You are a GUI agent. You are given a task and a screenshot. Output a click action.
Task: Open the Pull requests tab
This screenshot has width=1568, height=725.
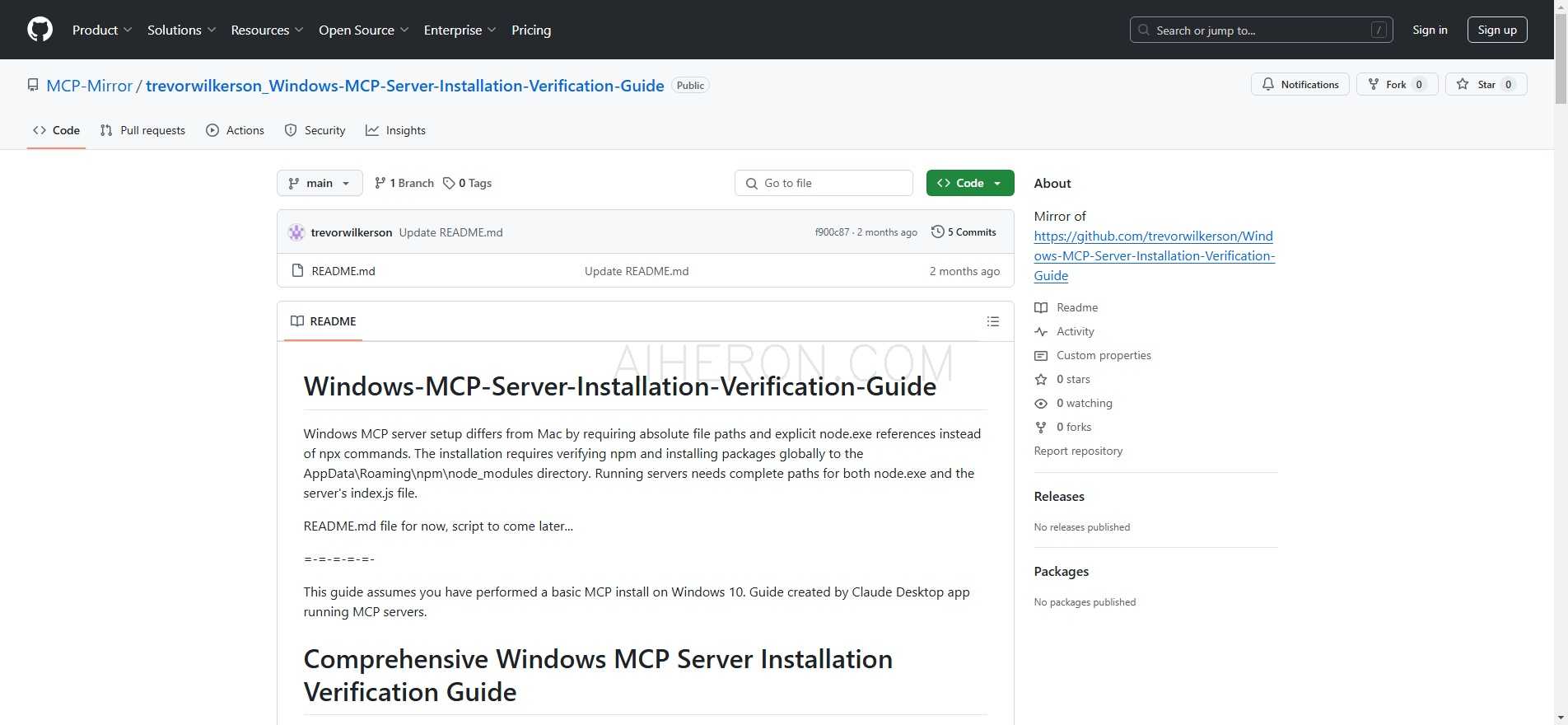click(x=142, y=130)
